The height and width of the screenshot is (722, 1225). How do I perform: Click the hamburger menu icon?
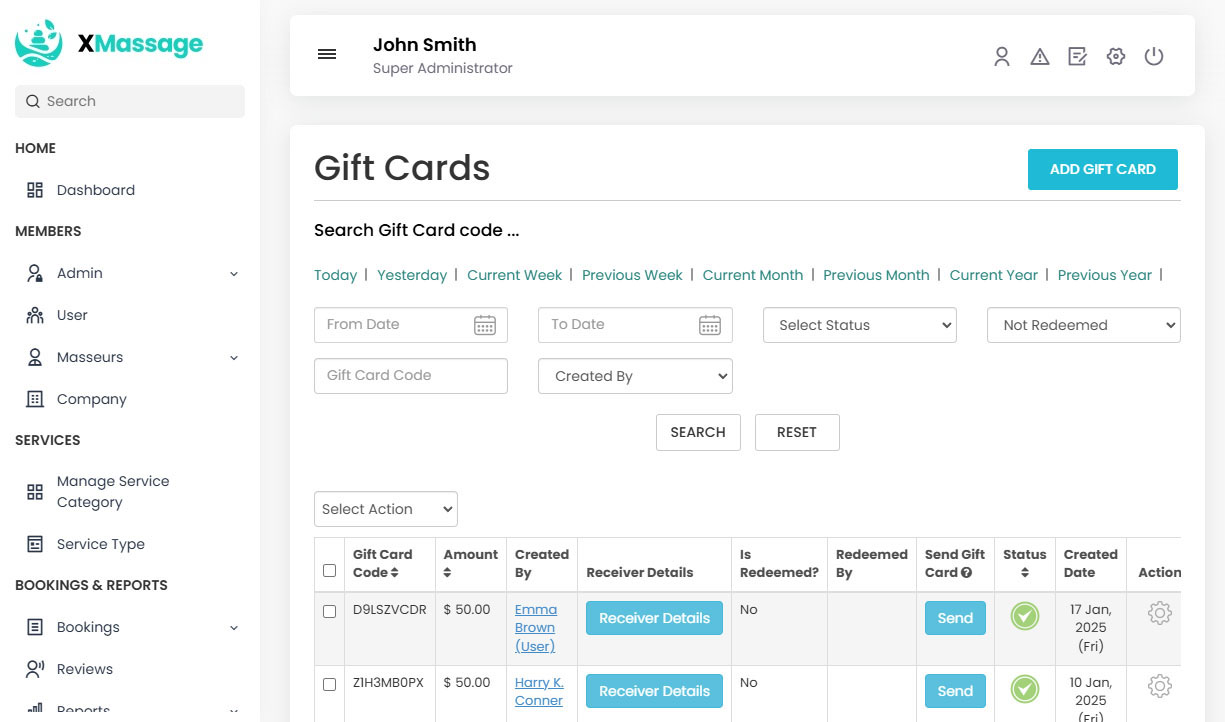(327, 55)
